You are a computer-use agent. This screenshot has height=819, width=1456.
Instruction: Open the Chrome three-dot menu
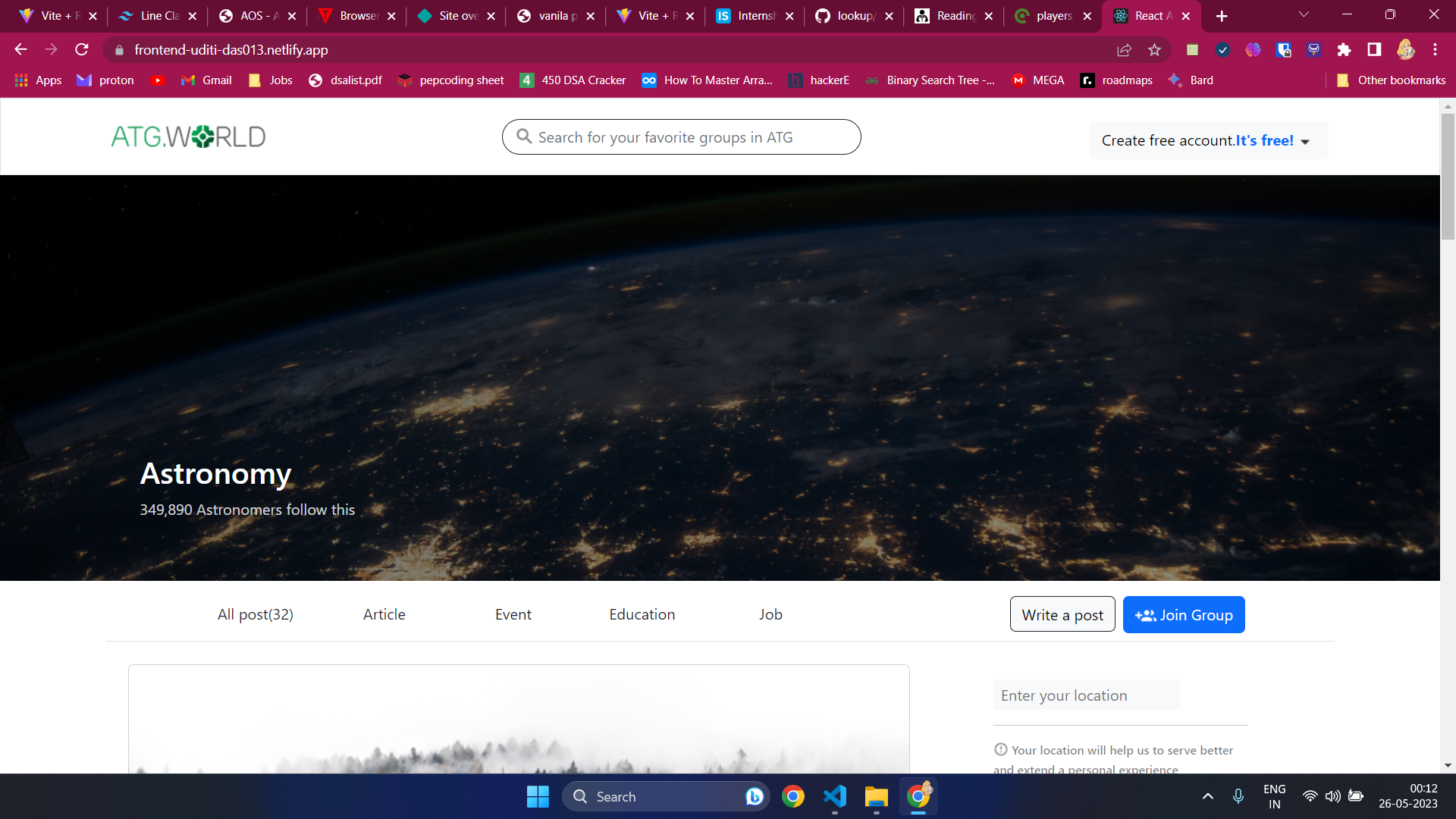1435,50
